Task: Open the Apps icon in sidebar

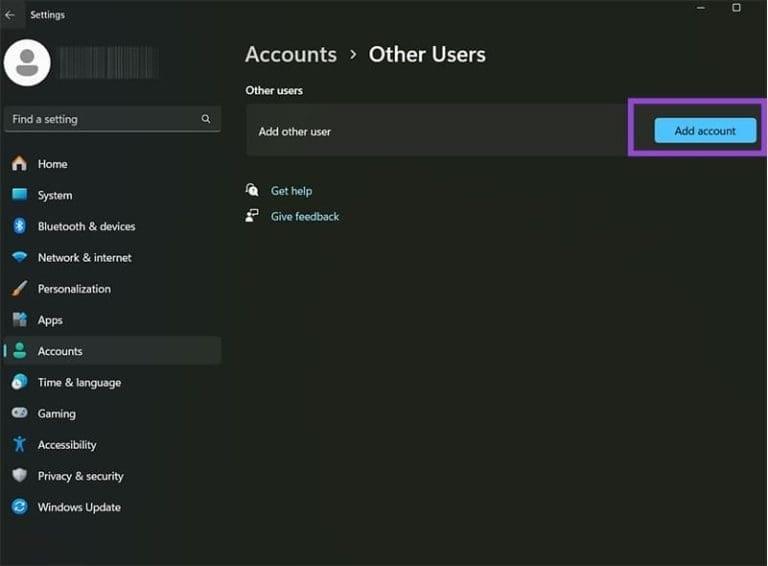Action: 19,320
